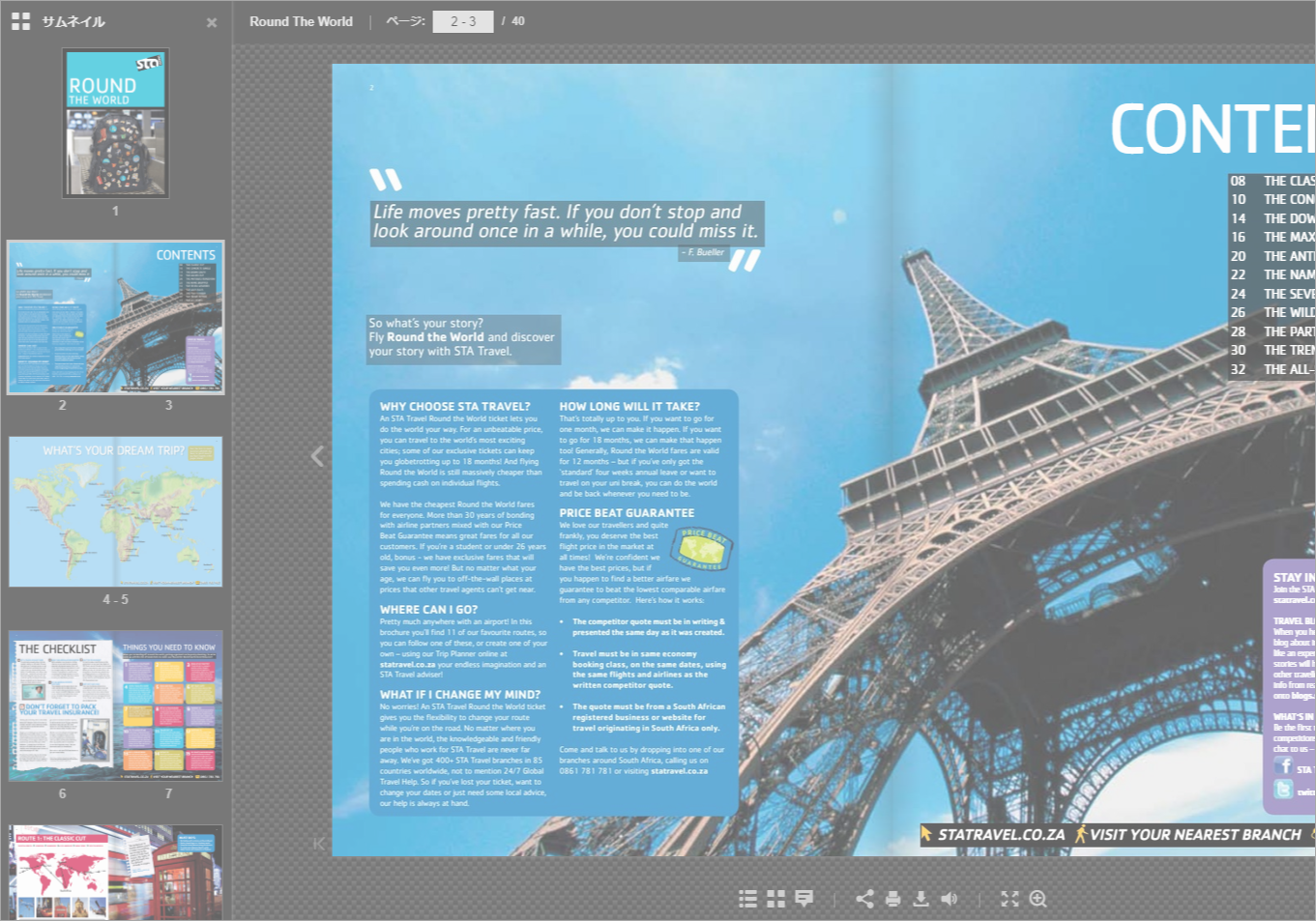Viewport: 1316px width, 921px height.
Task: Click the thumbnail panel grid icon
Action: click(x=20, y=21)
